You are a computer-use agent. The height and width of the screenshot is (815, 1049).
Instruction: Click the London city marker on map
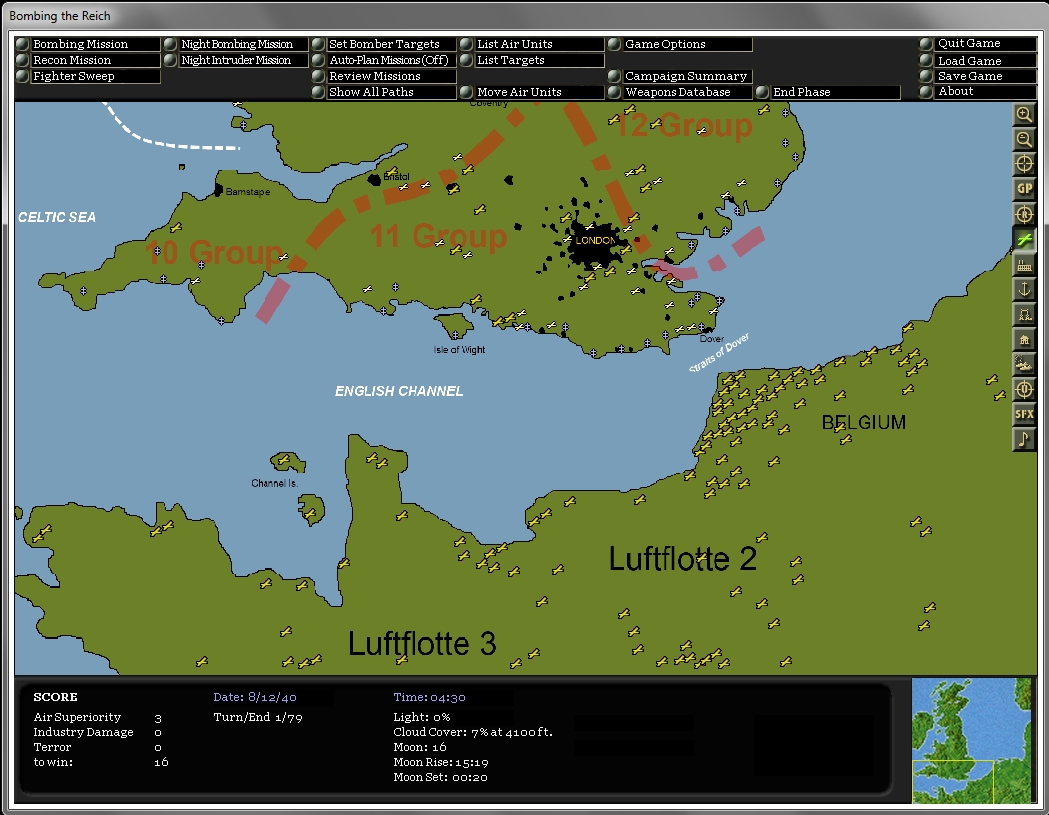pyautogui.click(x=595, y=240)
